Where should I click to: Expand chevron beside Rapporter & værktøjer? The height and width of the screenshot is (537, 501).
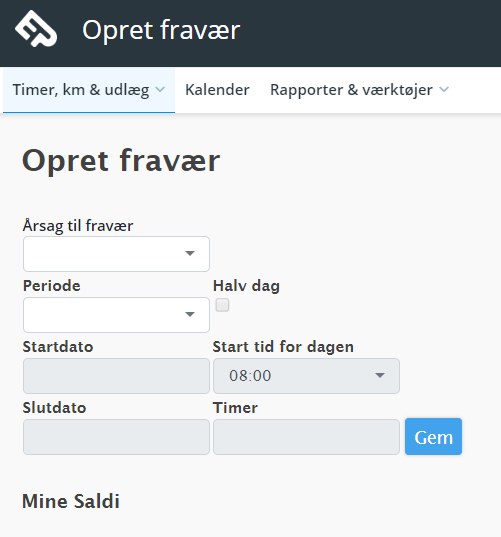click(x=444, y=90)
